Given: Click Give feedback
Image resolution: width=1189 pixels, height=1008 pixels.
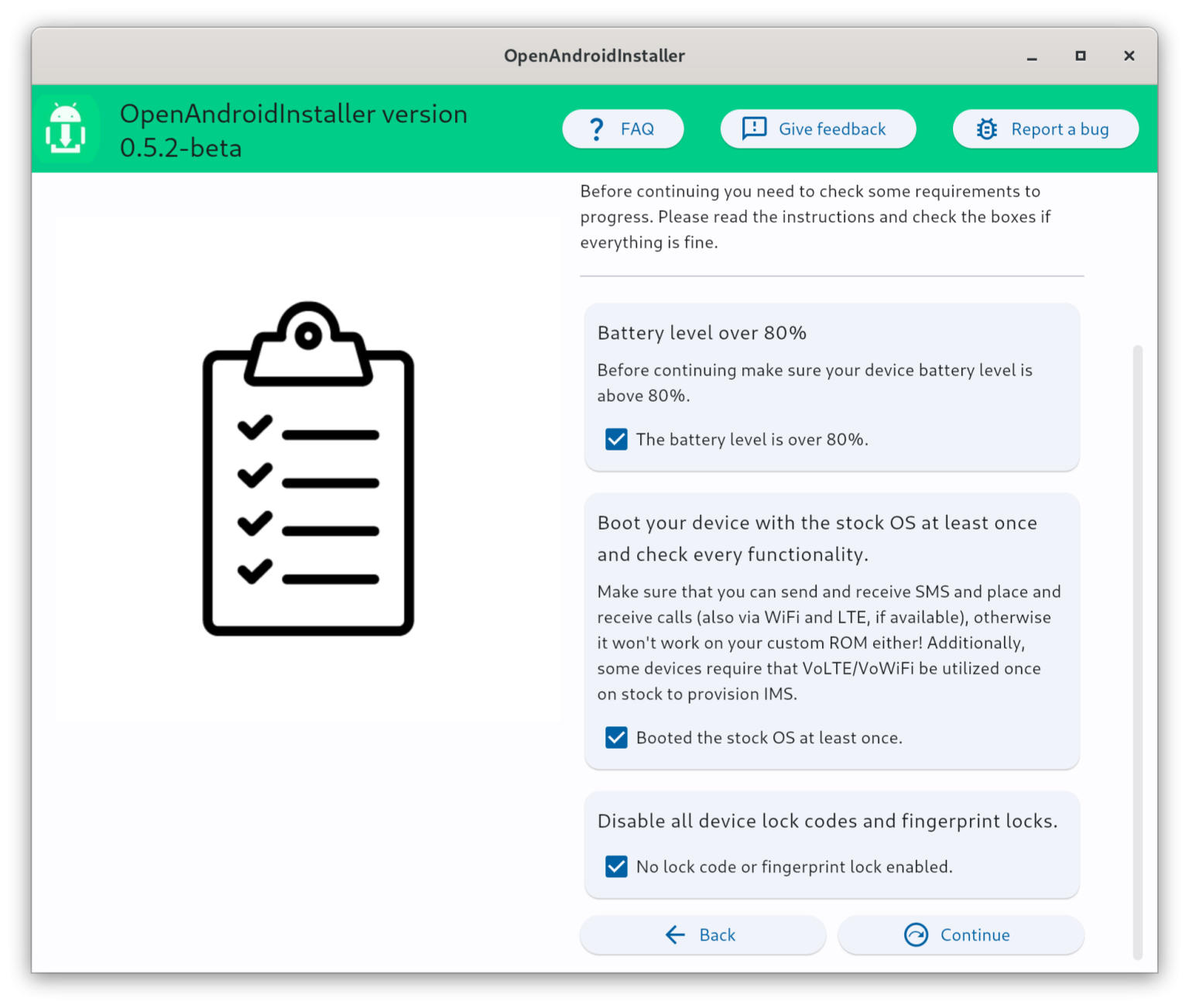Looking at the screenshot, I should point(817,129).
